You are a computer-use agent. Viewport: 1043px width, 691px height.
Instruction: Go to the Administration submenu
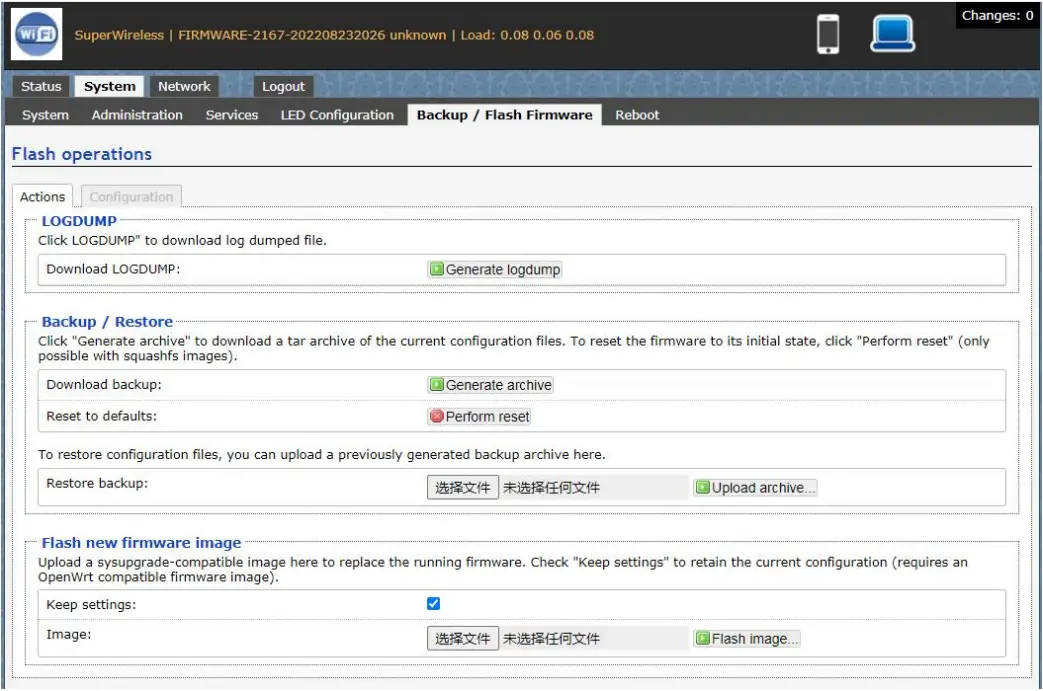point(137,115)
